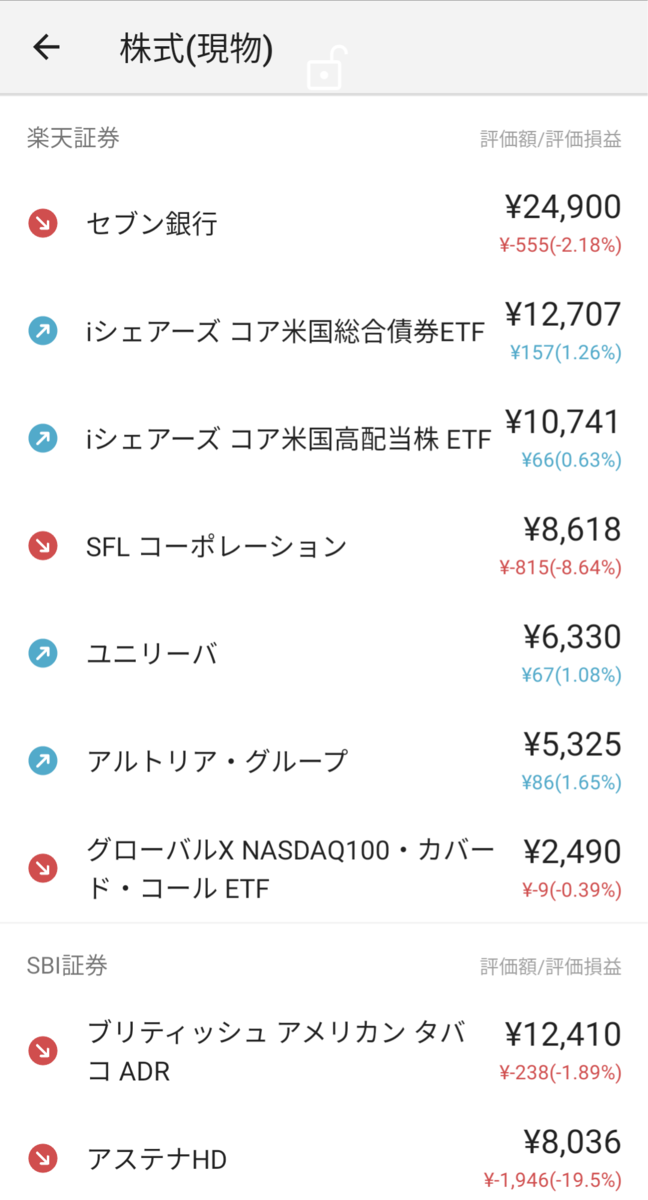Image resolution: width=648 pixels, height=1200 pixels.
Task: Select the 楽天証券 section header
Action: [73, 138]
